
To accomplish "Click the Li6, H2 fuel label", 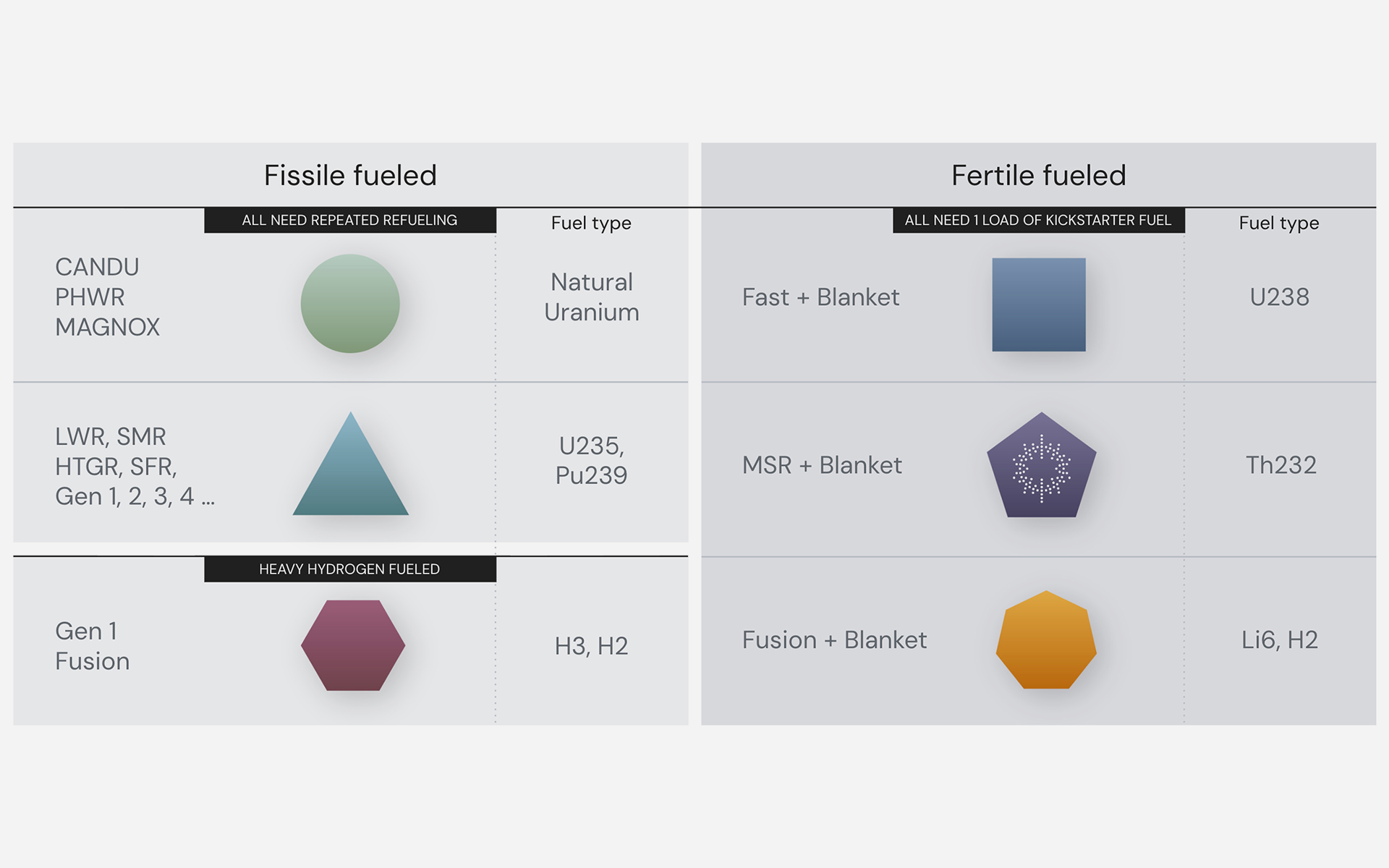I will pyautogui.click(x=1279, y=639).
